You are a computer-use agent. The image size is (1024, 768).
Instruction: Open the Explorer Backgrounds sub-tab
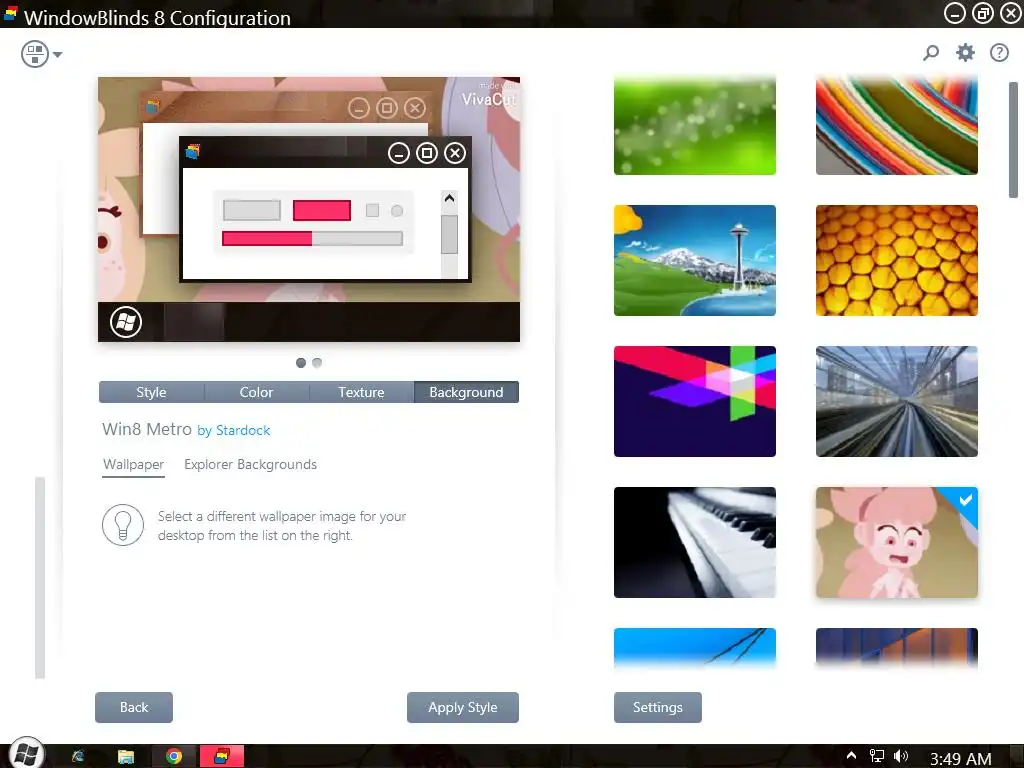pyautogui.click(x=250, y=464)
